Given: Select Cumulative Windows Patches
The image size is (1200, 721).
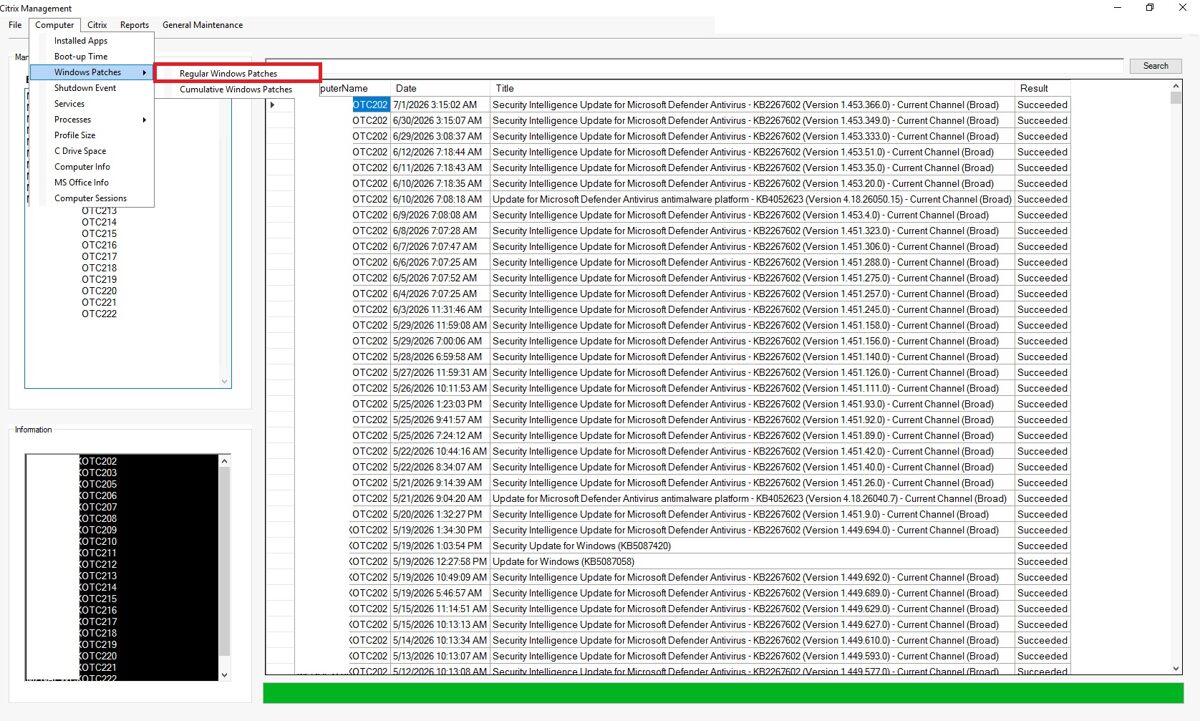Looking at the screenshot, I should [x=237, y=89].
